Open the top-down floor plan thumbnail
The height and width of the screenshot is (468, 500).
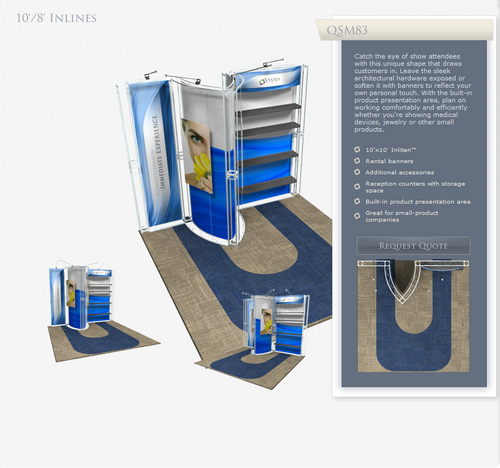click(413, 316)
